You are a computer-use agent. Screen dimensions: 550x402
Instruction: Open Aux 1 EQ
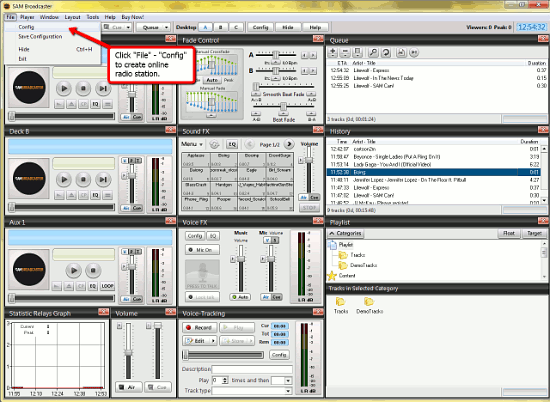pos(93,286)
